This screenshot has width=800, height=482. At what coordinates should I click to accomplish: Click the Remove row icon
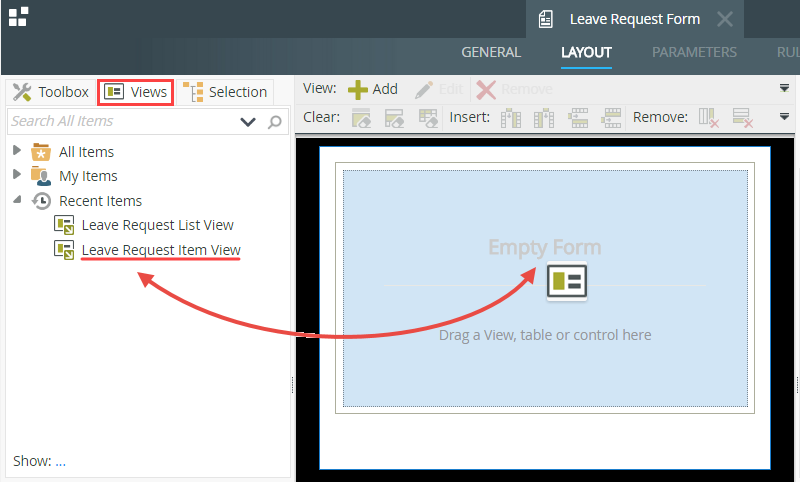(742, 118)
